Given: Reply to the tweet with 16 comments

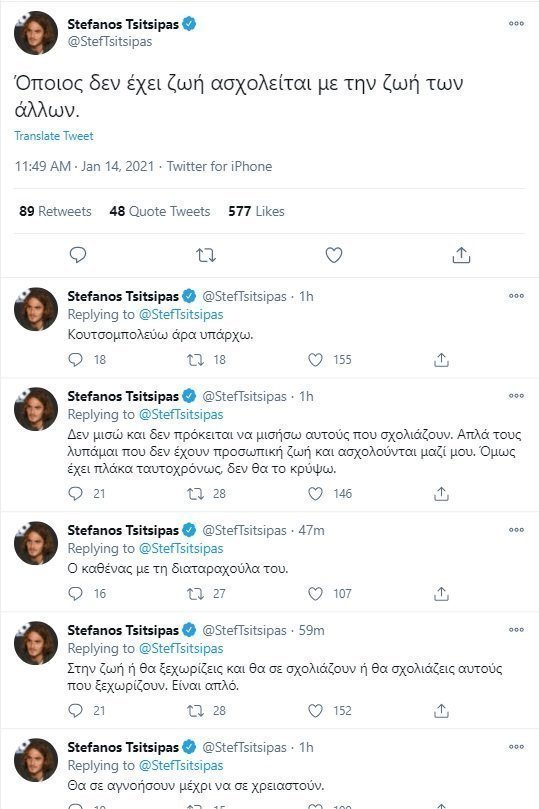Looking at the screenshot, I should click(x=75, y=594).
